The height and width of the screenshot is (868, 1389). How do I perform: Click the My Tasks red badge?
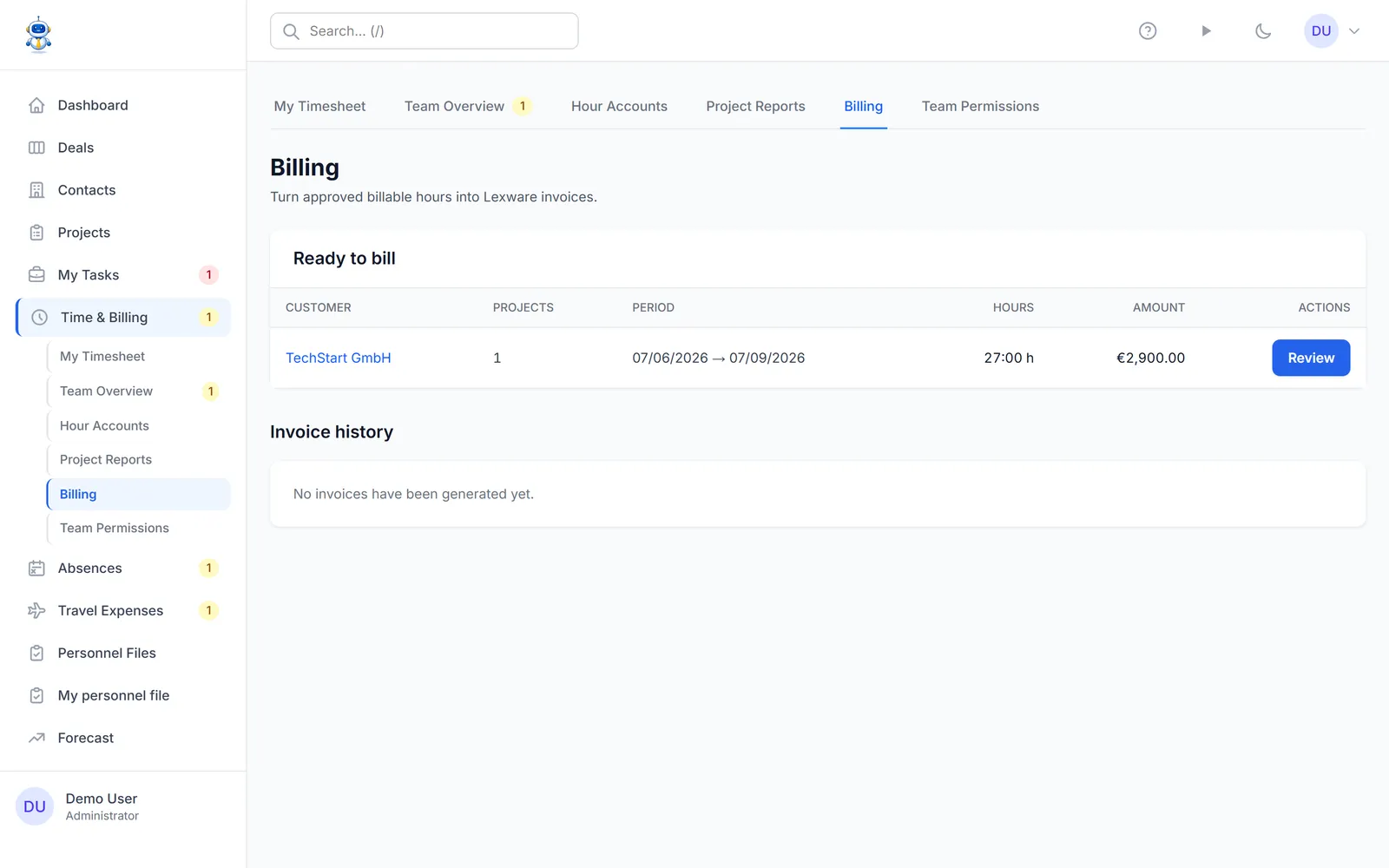click(208, 275)
